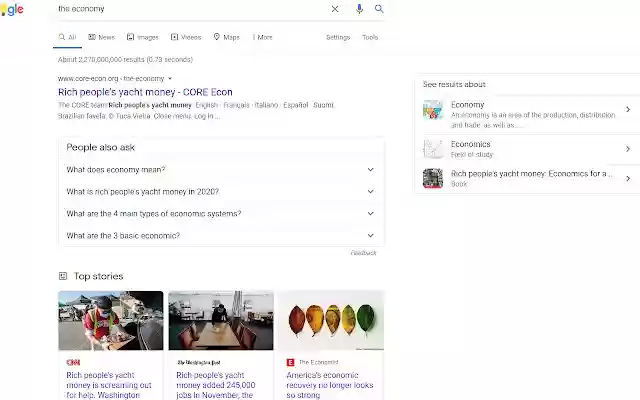Open search Settings
Image resolution: width=640 pixels, height=400 pixels.
[x=338, y=37]
